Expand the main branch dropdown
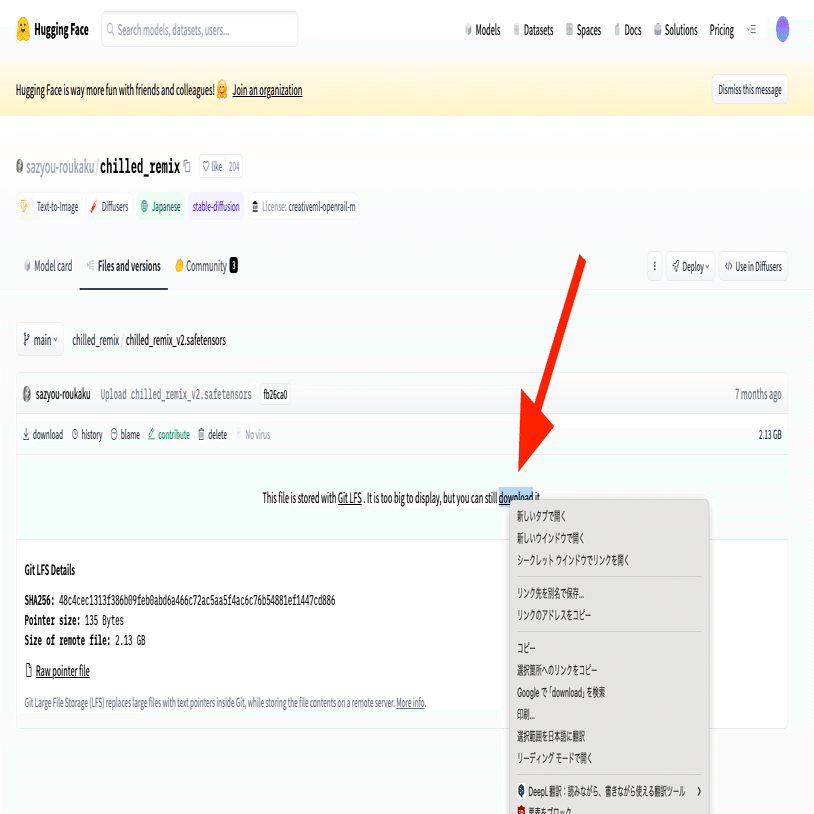Image resolution: width=814 pixels, height=814 pixels. click(40, 340)
